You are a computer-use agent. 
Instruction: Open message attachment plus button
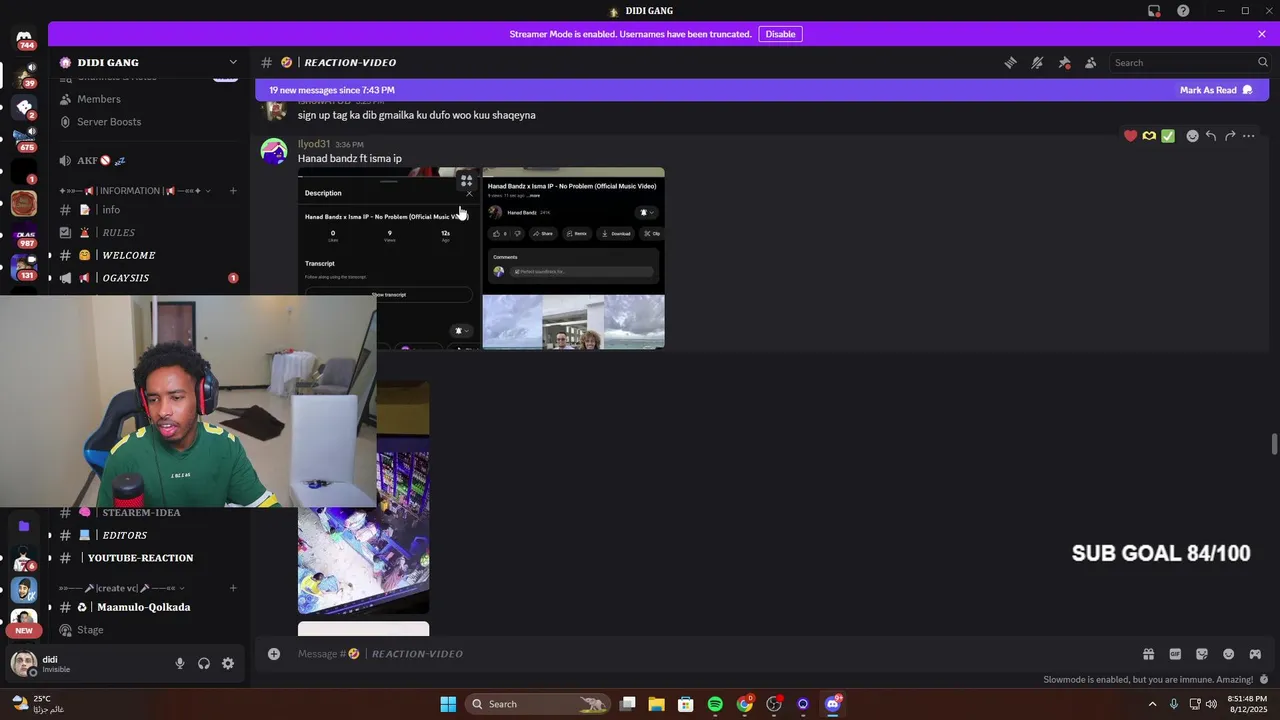pos(274,654)
